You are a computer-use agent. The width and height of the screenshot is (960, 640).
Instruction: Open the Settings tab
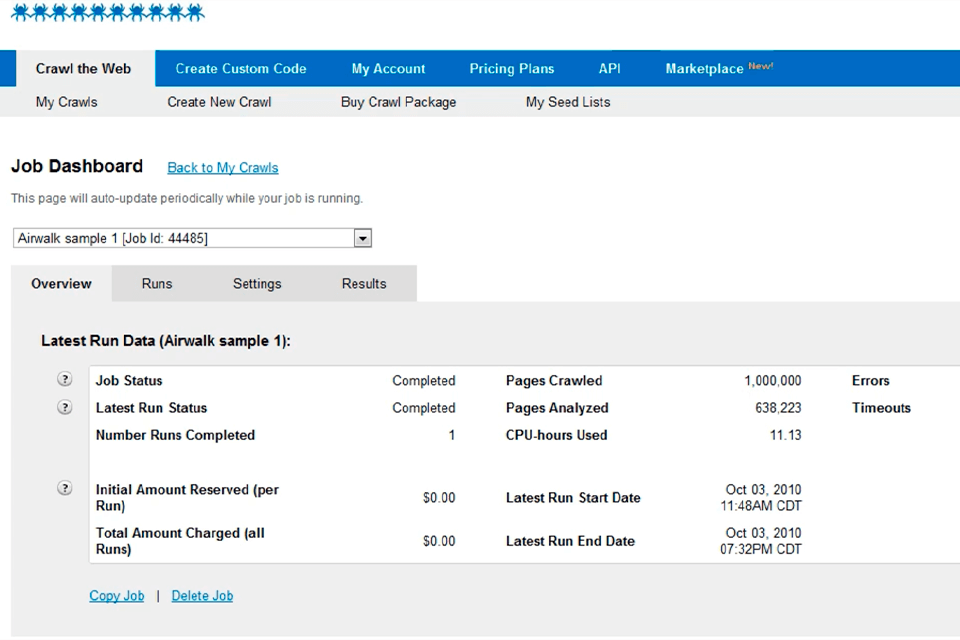[x=257, y=284]
